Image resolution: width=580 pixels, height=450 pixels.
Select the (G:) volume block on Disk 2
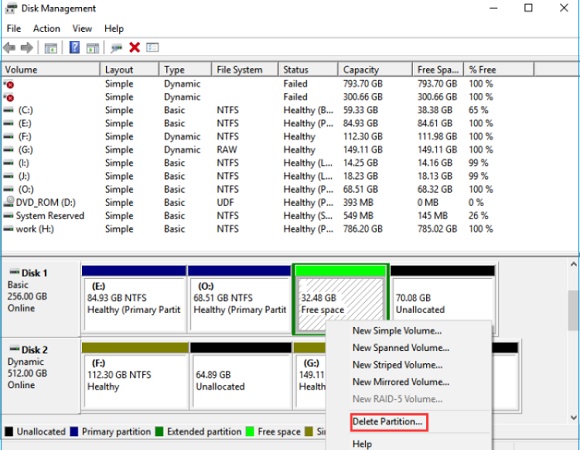(310, 376)
